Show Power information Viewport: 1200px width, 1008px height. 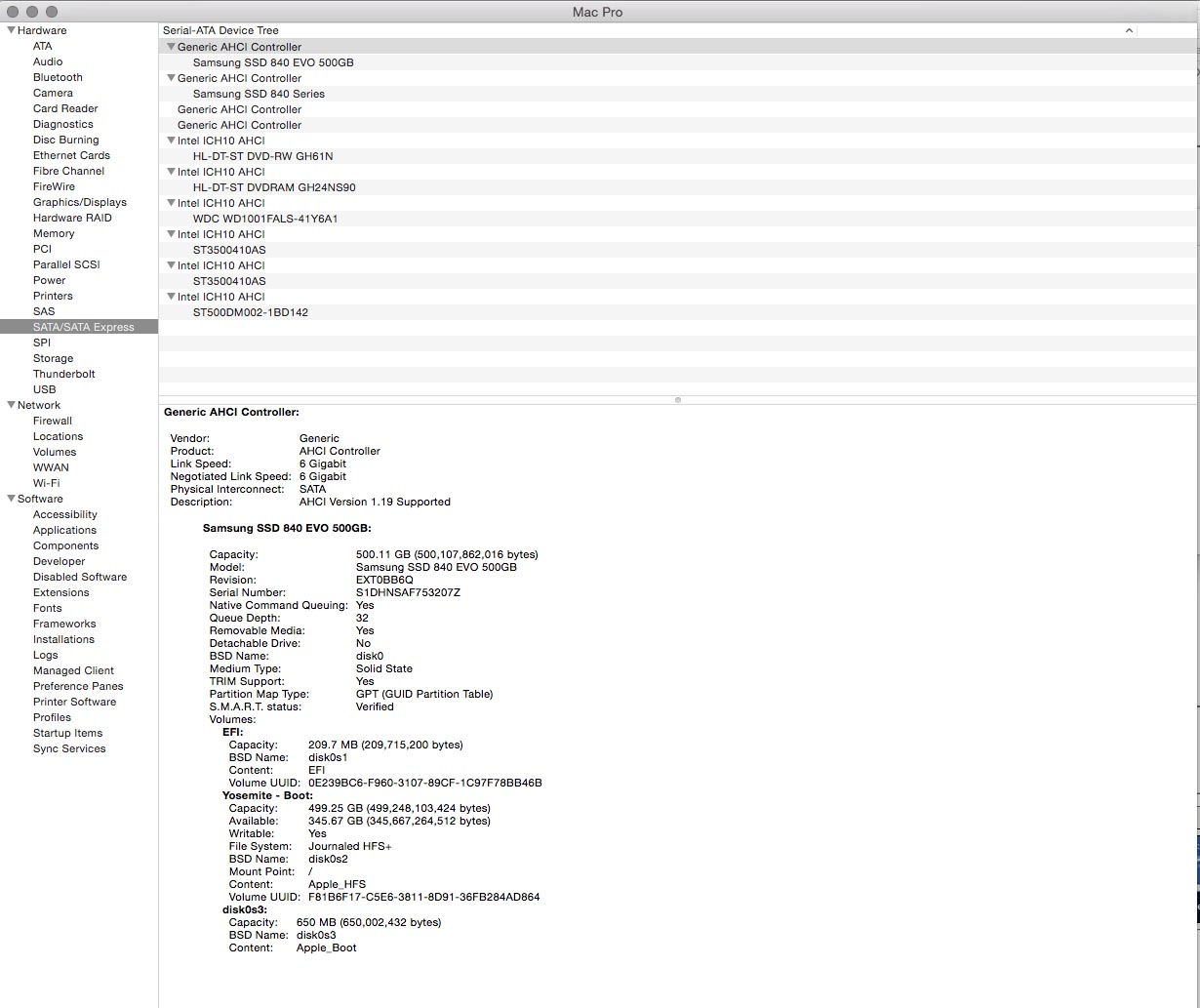(x=50, y=280)
